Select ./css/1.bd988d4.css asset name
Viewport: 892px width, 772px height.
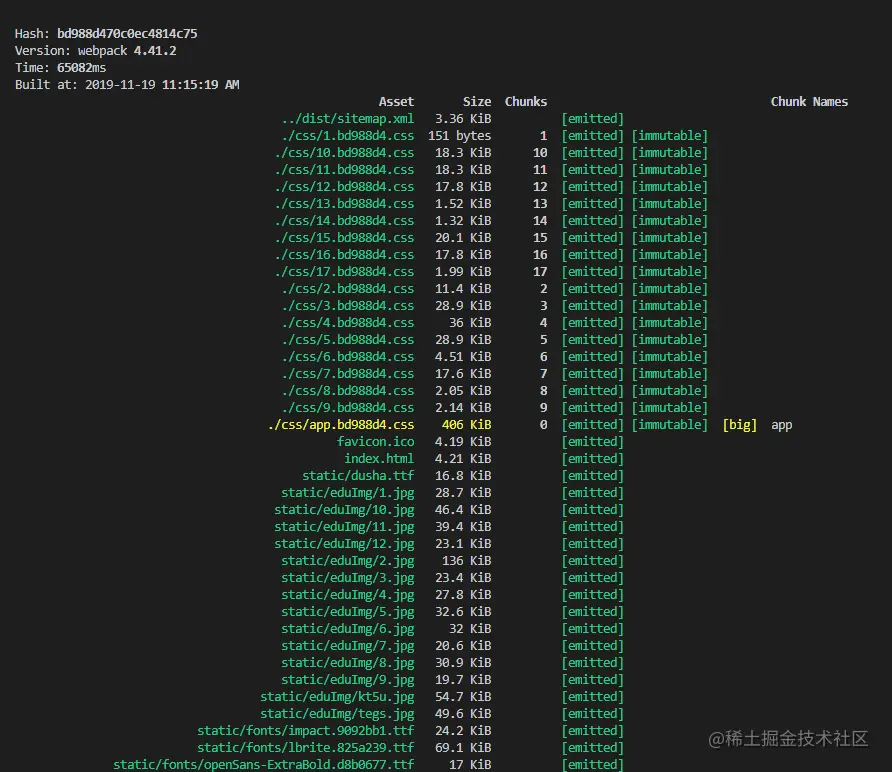pyautogui.click(x=348, y=136)
